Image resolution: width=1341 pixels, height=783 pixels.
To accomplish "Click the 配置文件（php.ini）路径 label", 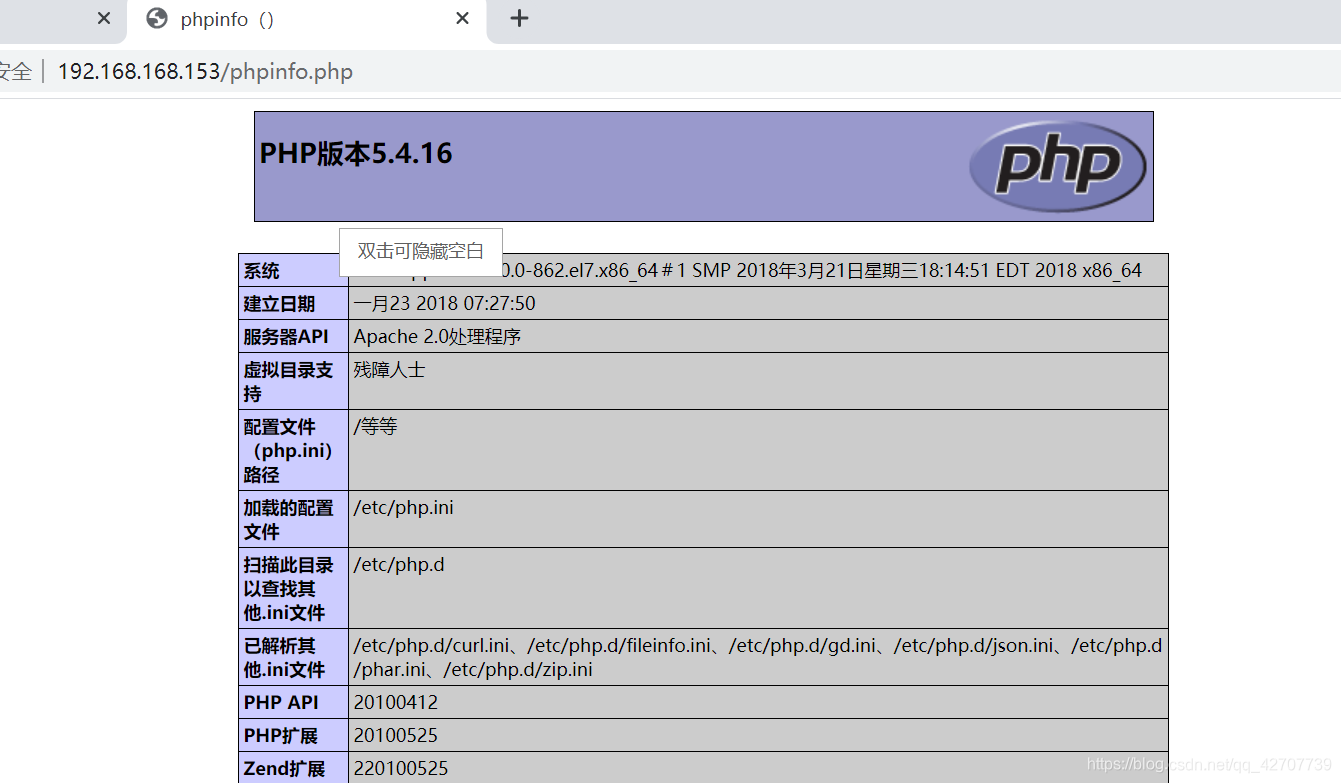I will tap(293, 450).
